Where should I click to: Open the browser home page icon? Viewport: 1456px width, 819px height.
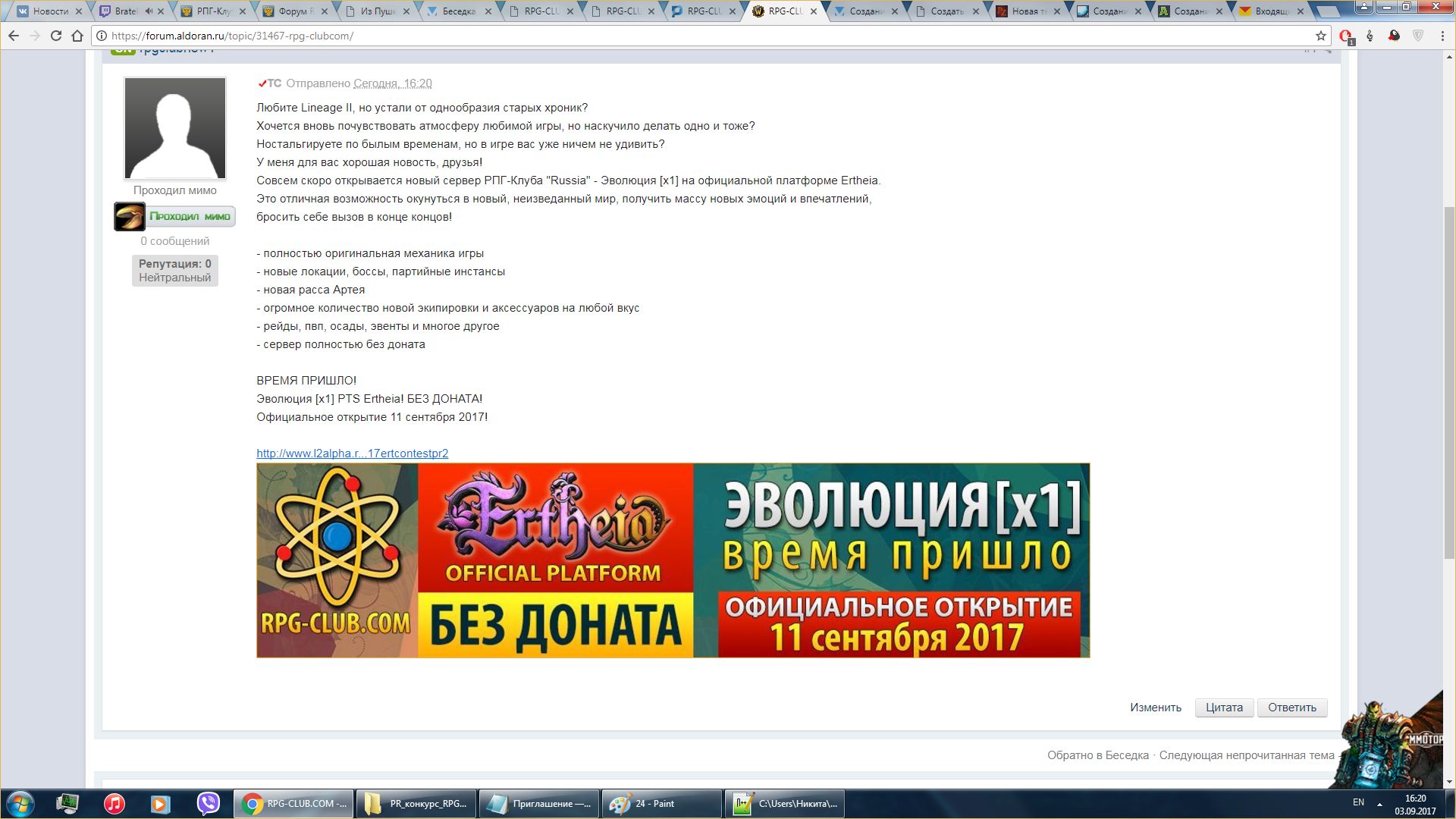[x=77, y=36]
